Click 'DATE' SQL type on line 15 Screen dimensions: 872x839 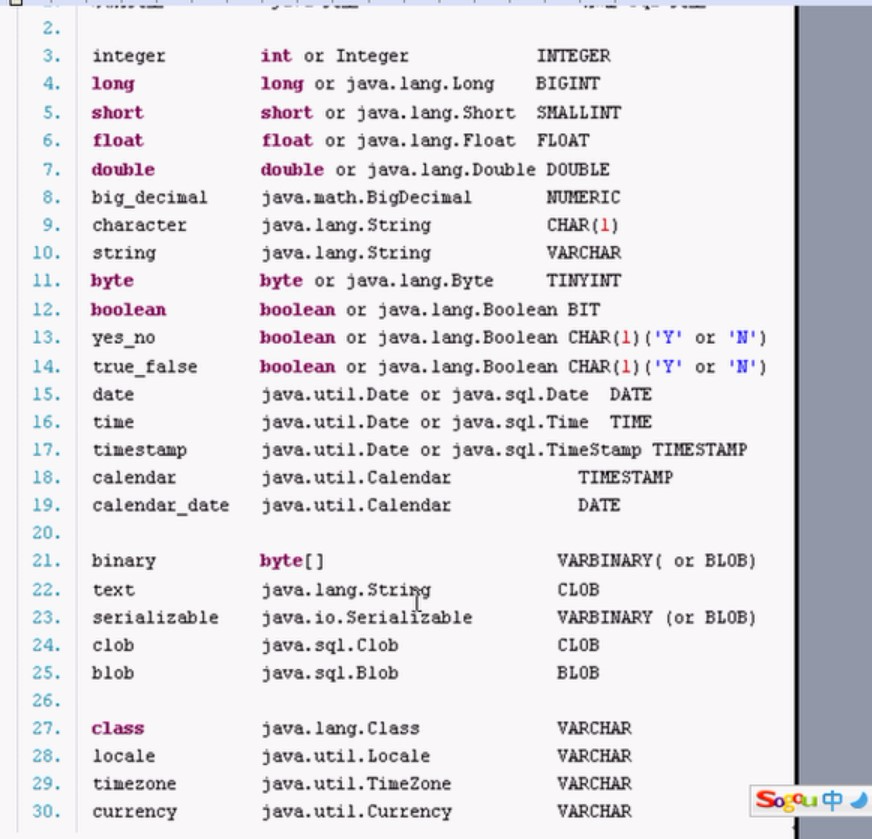[631, 394]
